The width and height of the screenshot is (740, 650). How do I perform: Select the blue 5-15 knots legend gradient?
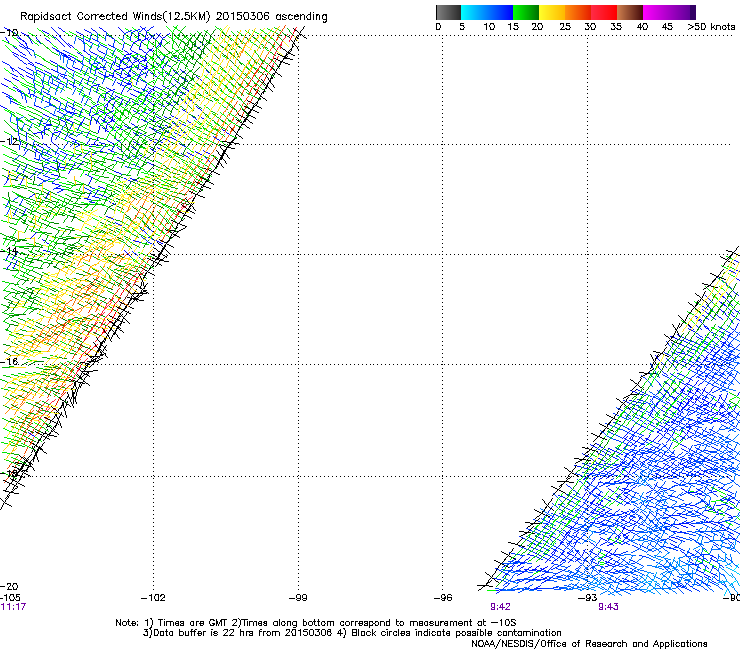487,12
